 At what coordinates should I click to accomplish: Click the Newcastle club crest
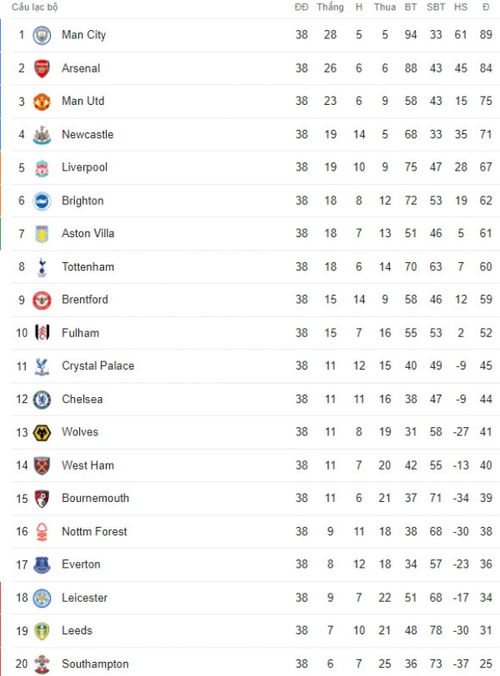tap(42, 135)
